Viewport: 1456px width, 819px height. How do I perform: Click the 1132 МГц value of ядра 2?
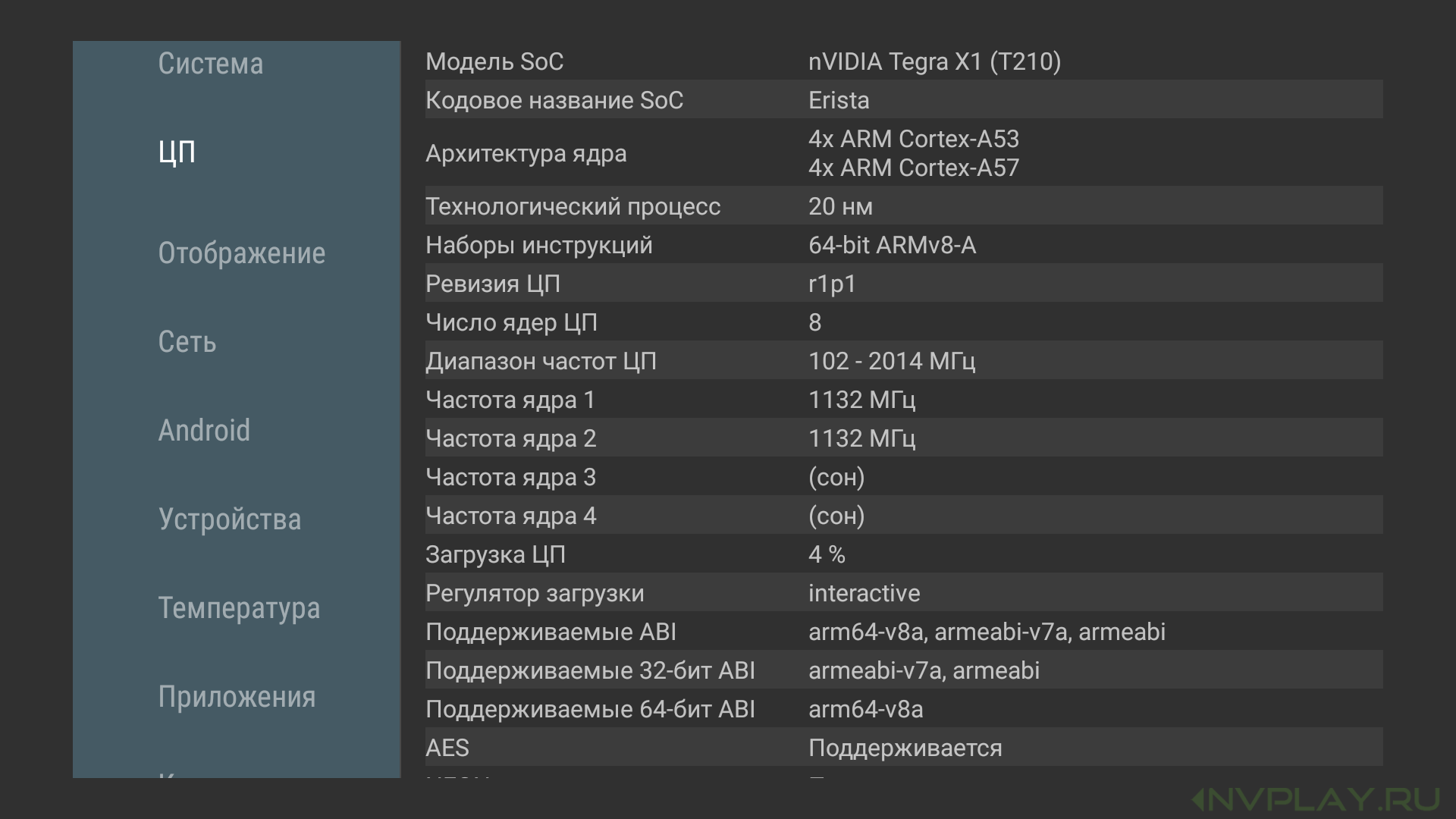(x=862, y=438)
